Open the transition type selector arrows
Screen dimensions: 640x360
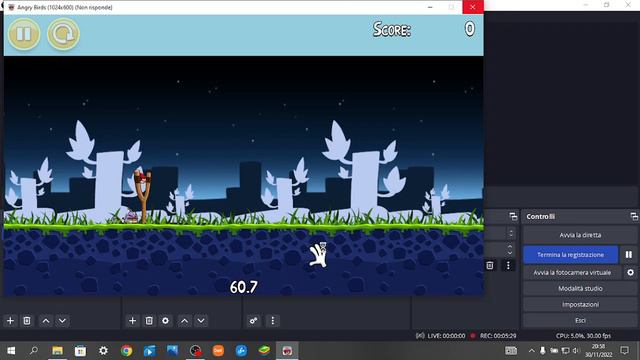[x=511, y=233]
